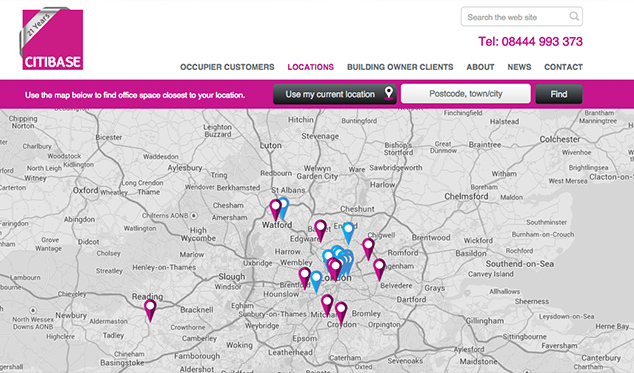The height and width of the screenshot is (373, 634).
Task: Click the Luton label on the map
Action: (271, 145)
